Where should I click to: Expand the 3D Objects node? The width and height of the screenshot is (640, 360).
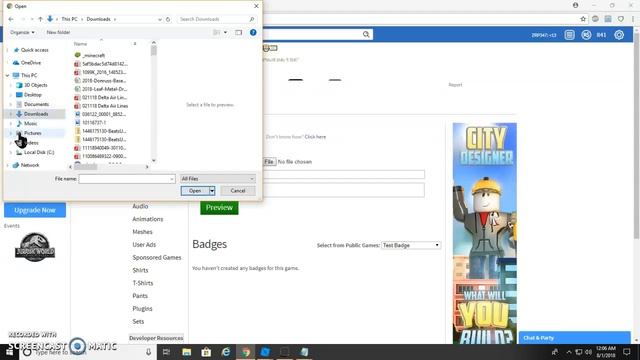(11, 85)
